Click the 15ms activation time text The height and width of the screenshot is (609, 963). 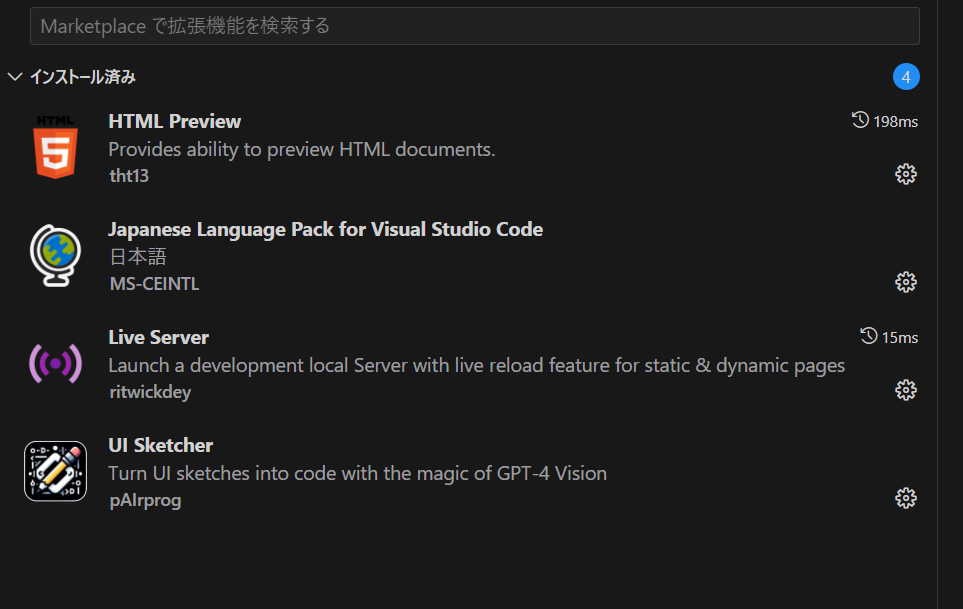coord(900,338)
